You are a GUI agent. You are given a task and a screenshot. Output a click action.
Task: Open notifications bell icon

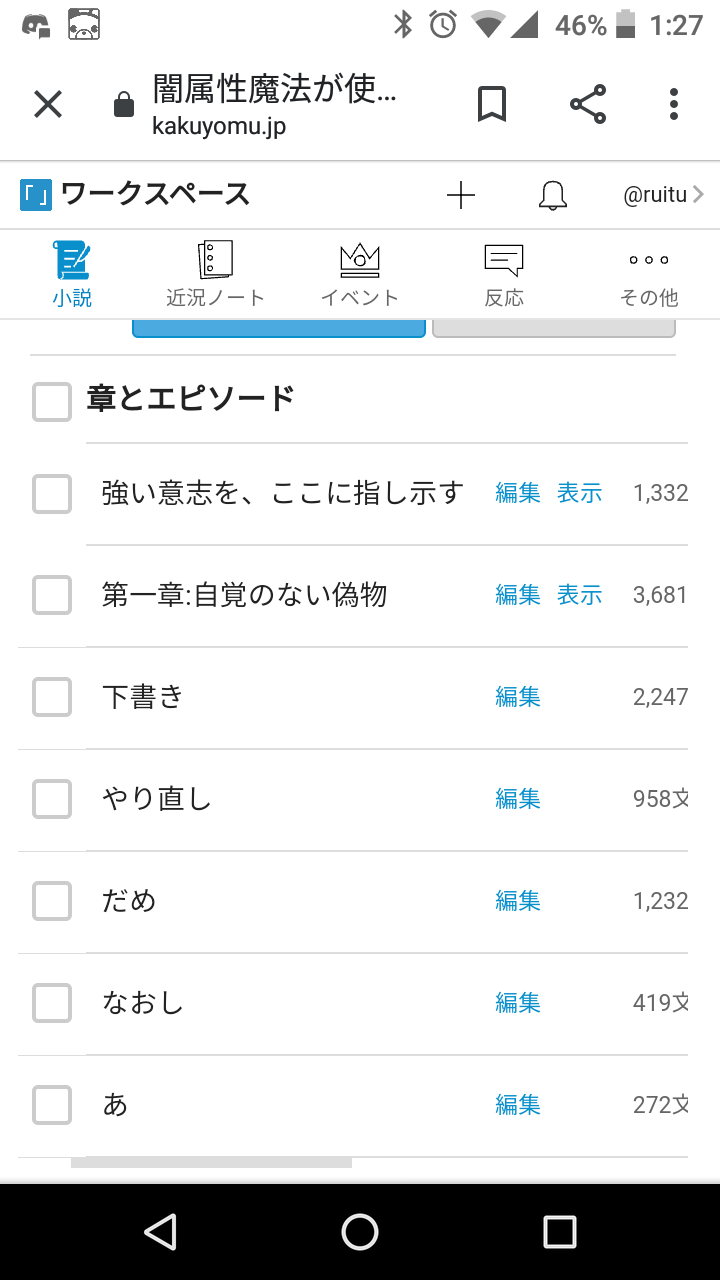pos(552,195)
